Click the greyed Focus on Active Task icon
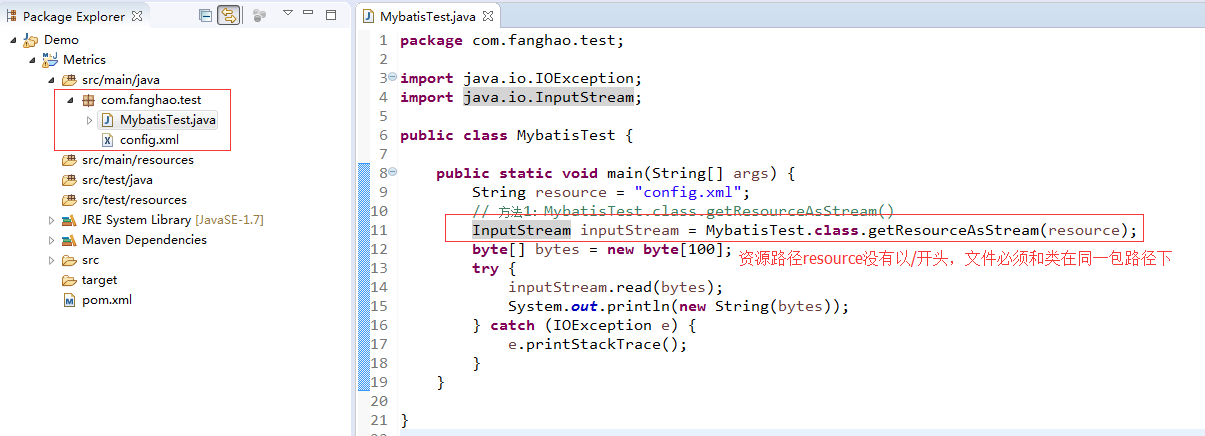The image size is (1205, 436). [x=259, y=15]
